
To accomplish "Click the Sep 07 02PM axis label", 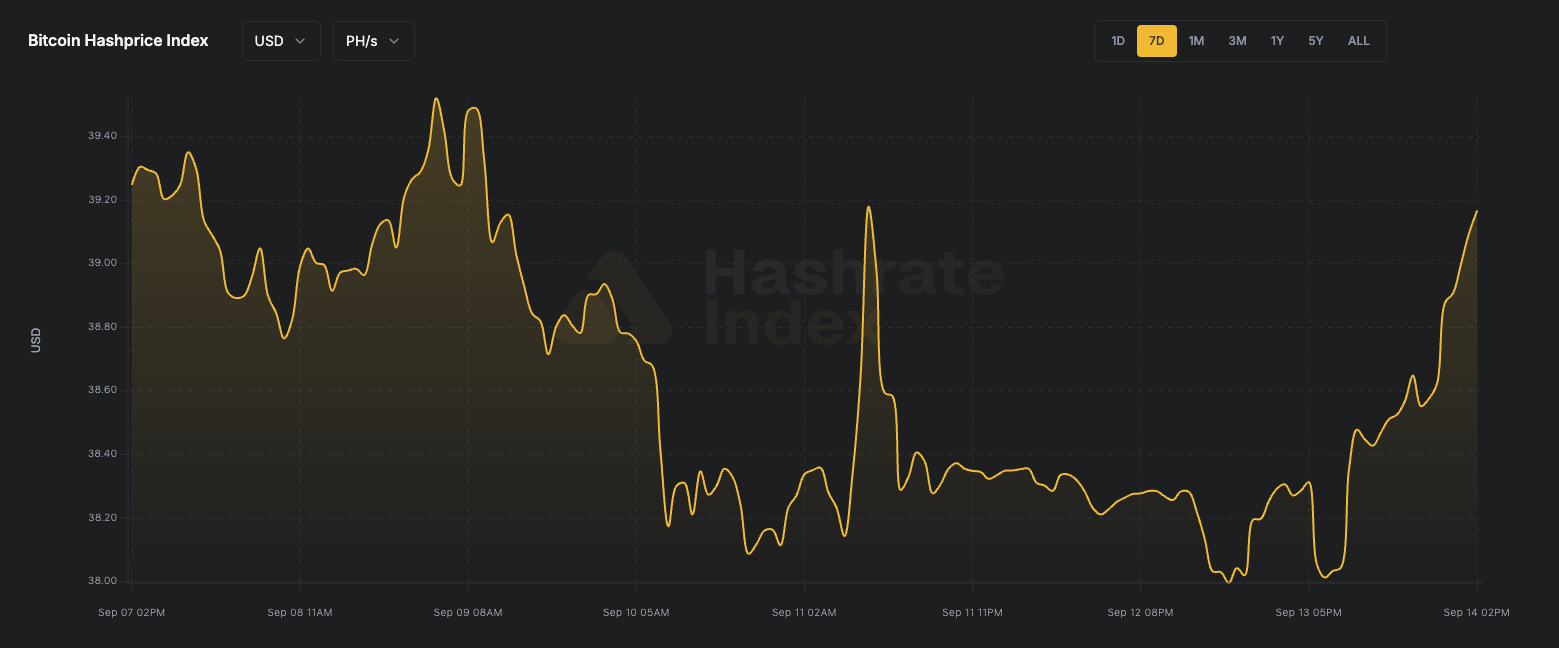I will pos(131,612).
